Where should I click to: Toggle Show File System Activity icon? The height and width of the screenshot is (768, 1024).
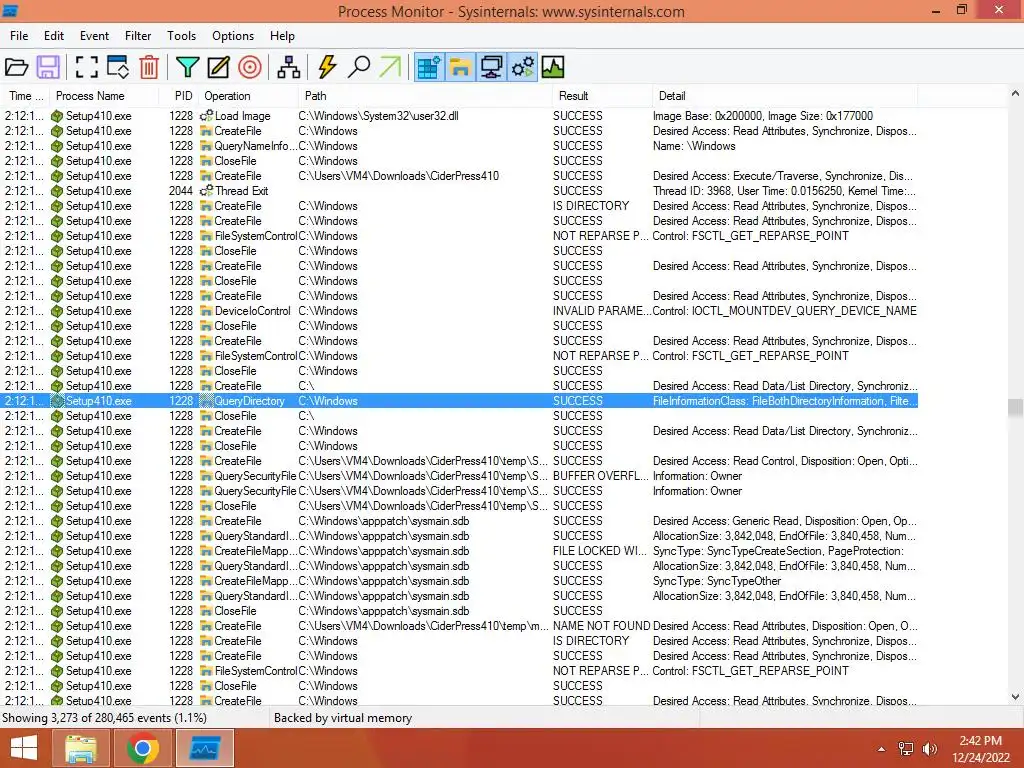tap(460, 67)
